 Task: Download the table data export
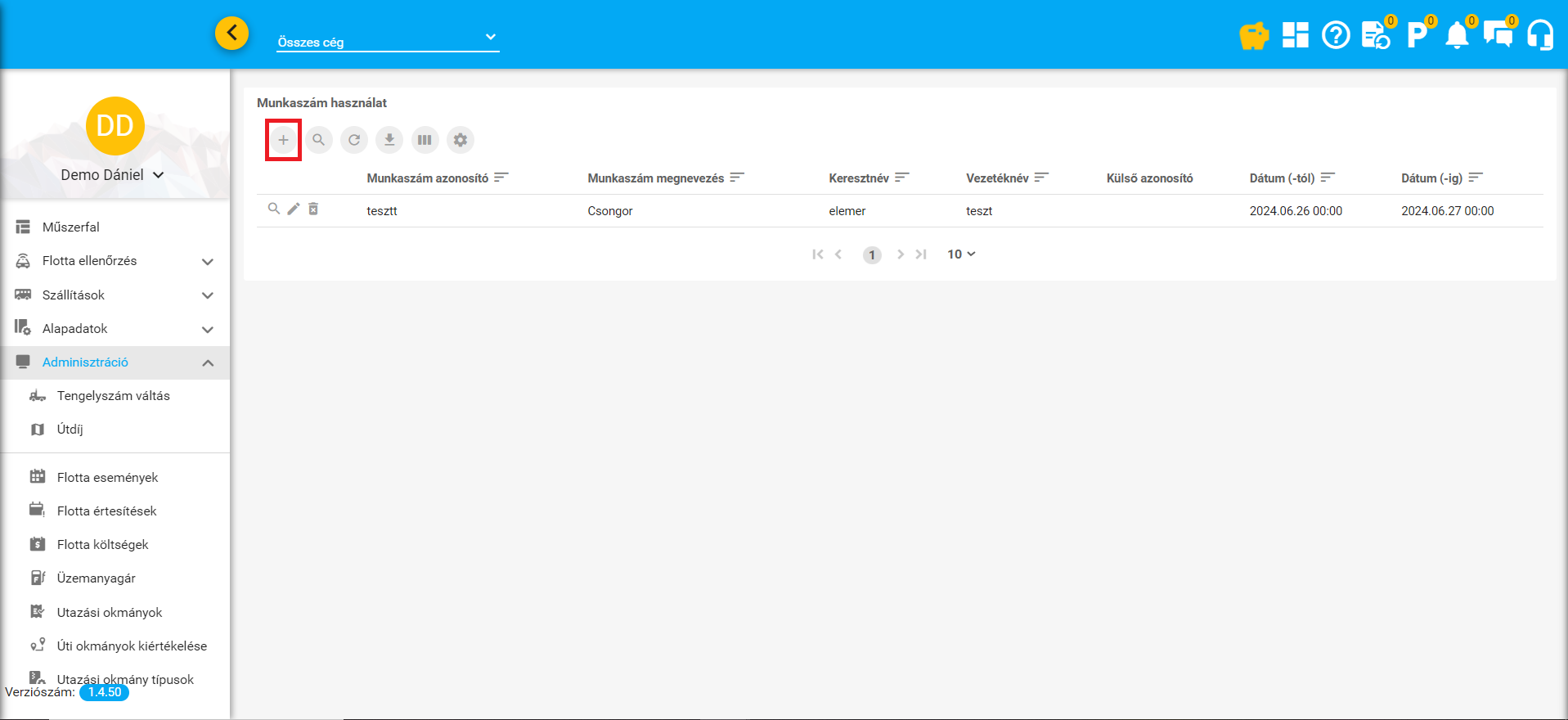click(389, 140)
